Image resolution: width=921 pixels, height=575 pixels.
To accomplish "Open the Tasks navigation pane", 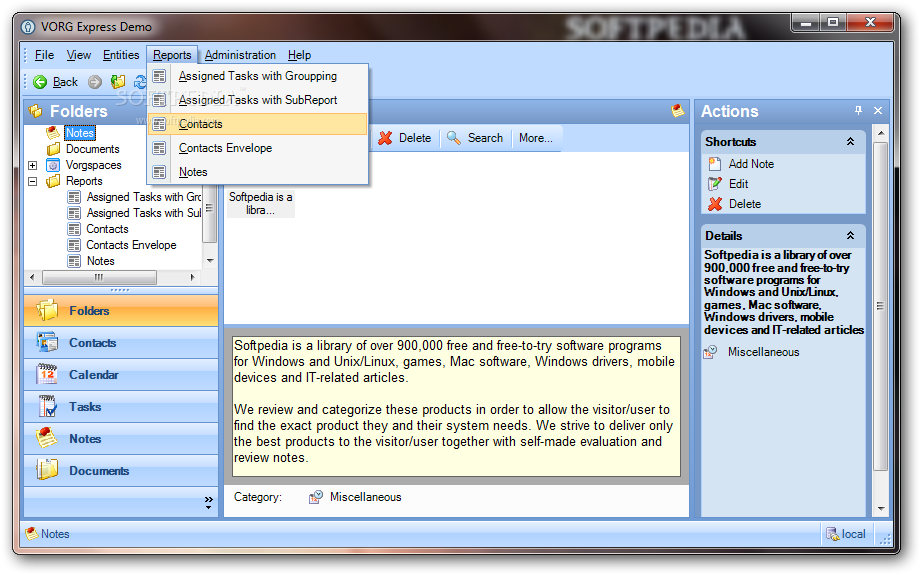I will 121,407.
